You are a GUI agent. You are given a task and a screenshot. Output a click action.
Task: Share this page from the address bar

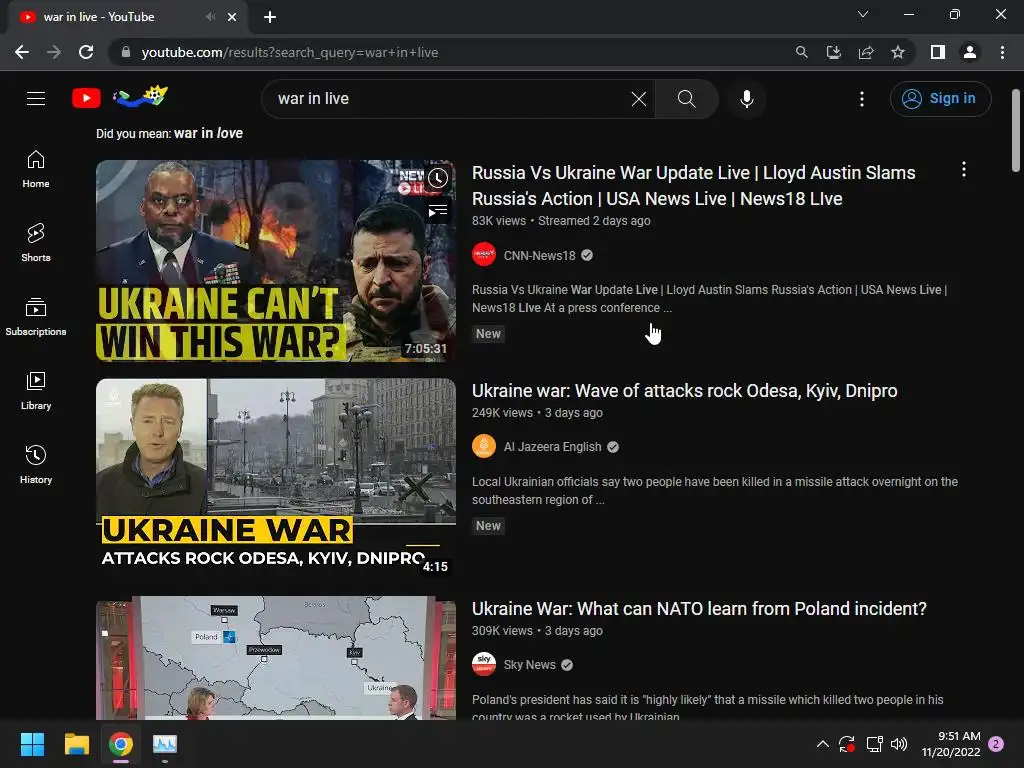click(x=866, y=52)
